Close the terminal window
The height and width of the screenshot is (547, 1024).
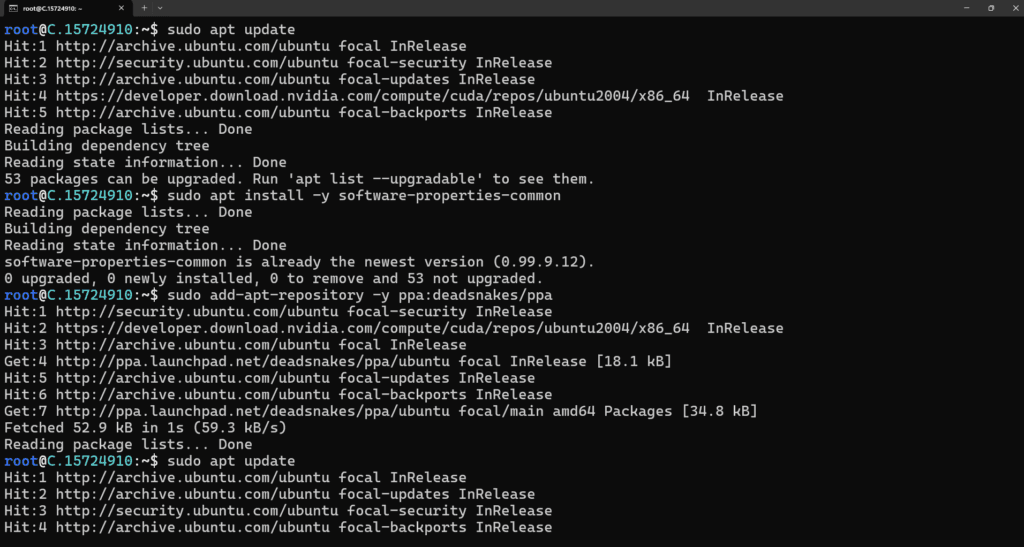(x=1013, y=8)
